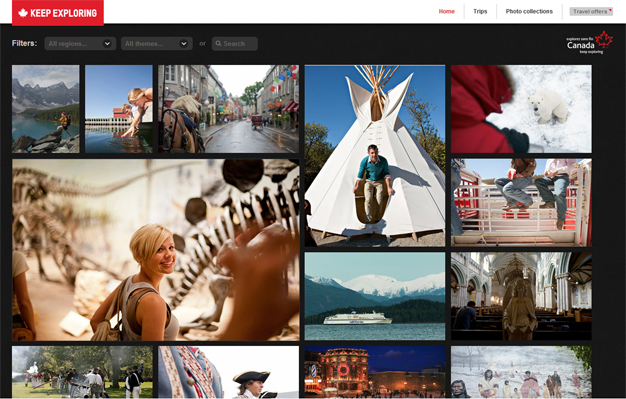This screenshot has height=399, width=626.
Task: Open the Trips menu item
Action: pos(480,11)
